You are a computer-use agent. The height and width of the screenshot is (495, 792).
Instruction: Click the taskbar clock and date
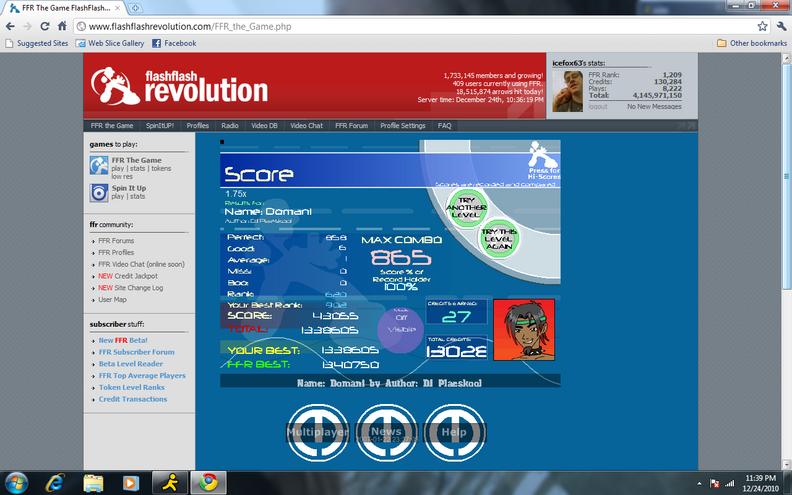coord(760,483)
